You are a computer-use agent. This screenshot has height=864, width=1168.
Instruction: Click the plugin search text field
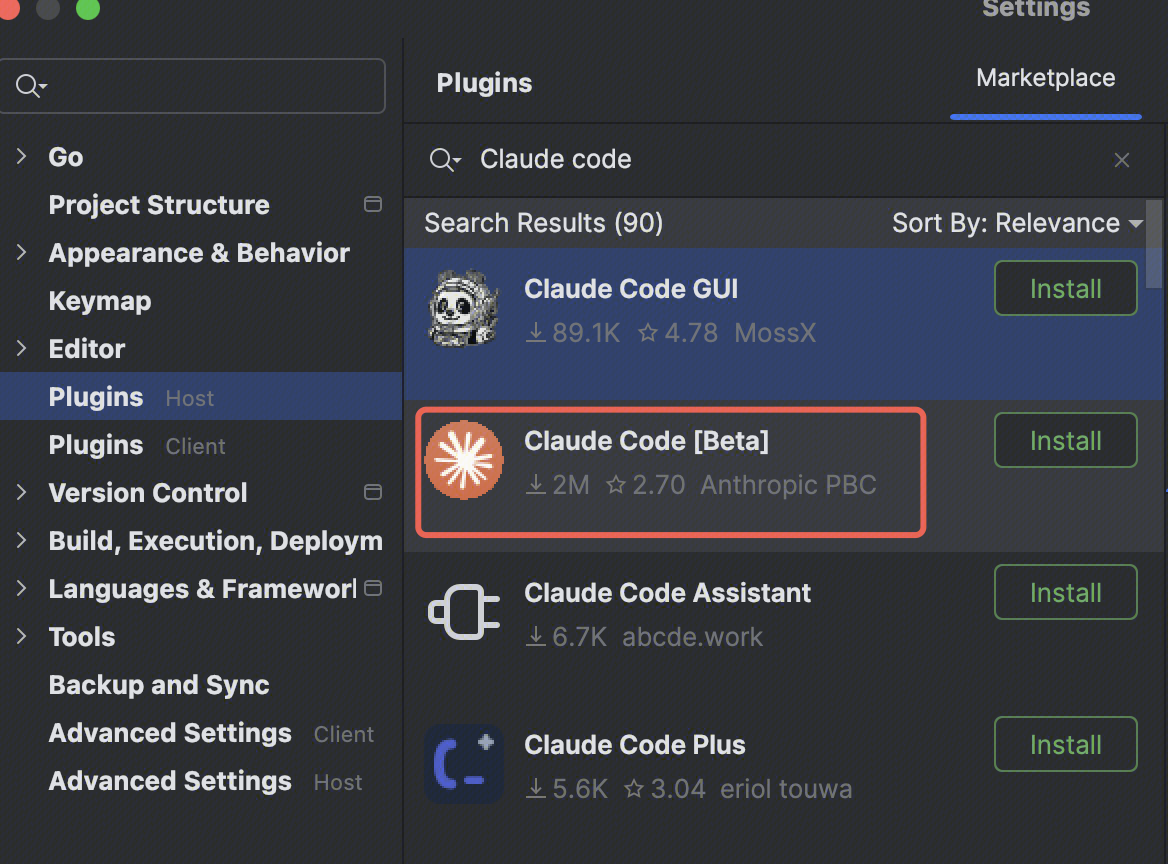780,160
